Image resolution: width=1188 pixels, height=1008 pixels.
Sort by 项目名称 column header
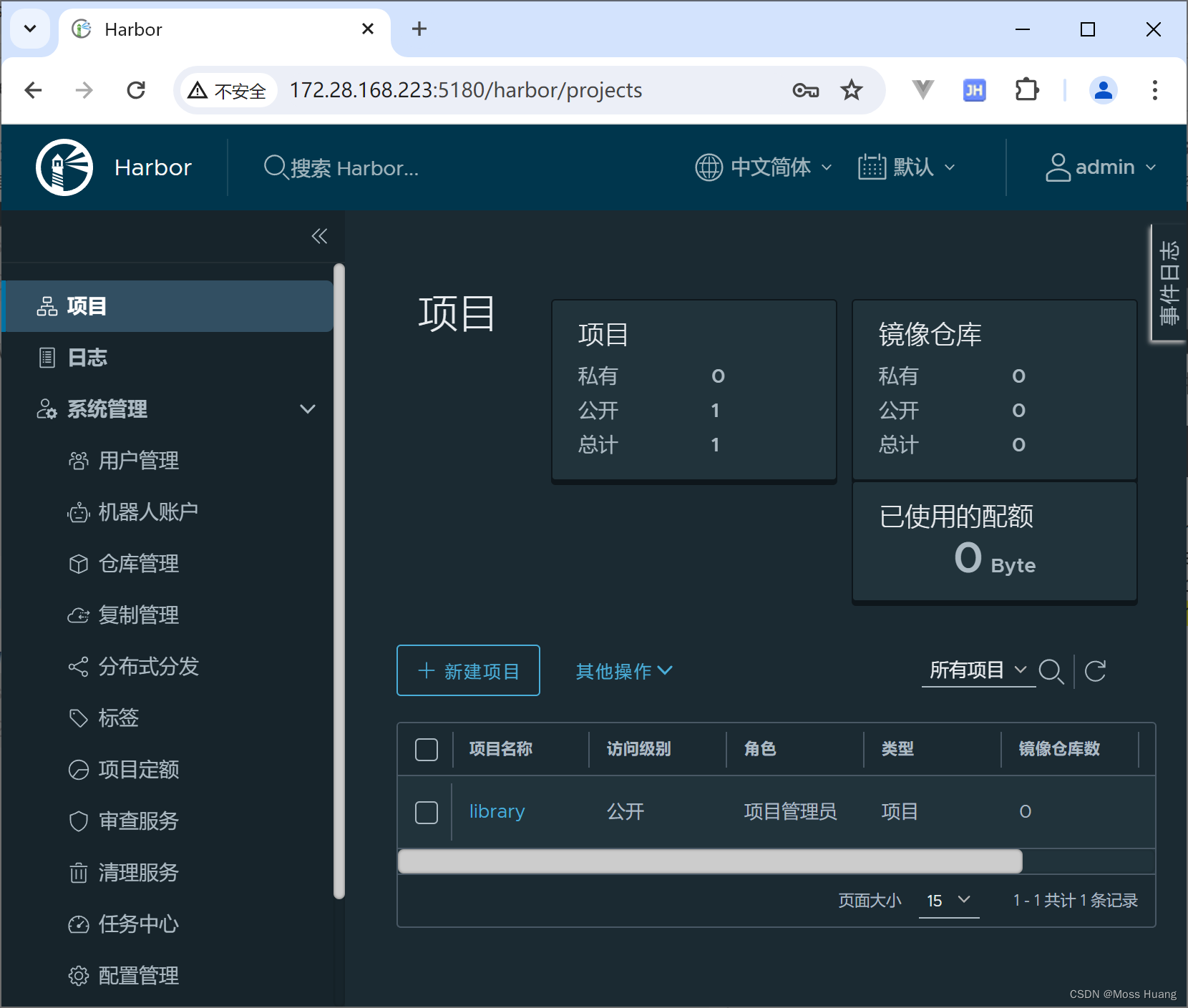coord(501,749)
